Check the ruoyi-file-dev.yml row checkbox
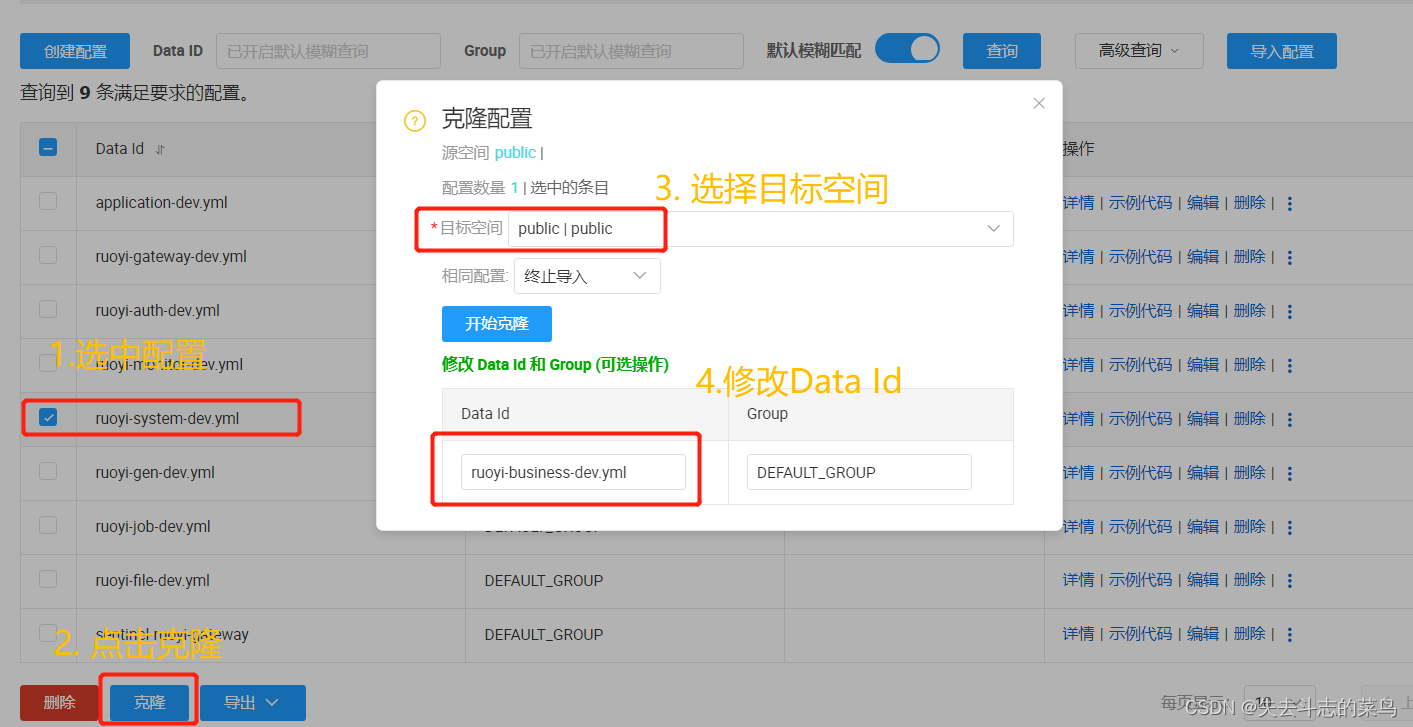The width and height of the screenshot is (1413, 727). (x=48, y=580)
